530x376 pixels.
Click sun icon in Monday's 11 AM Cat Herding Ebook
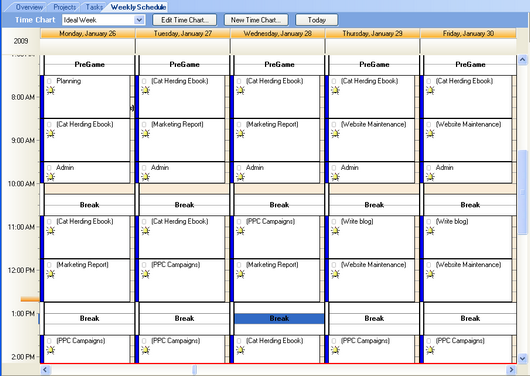coord(51,231)
